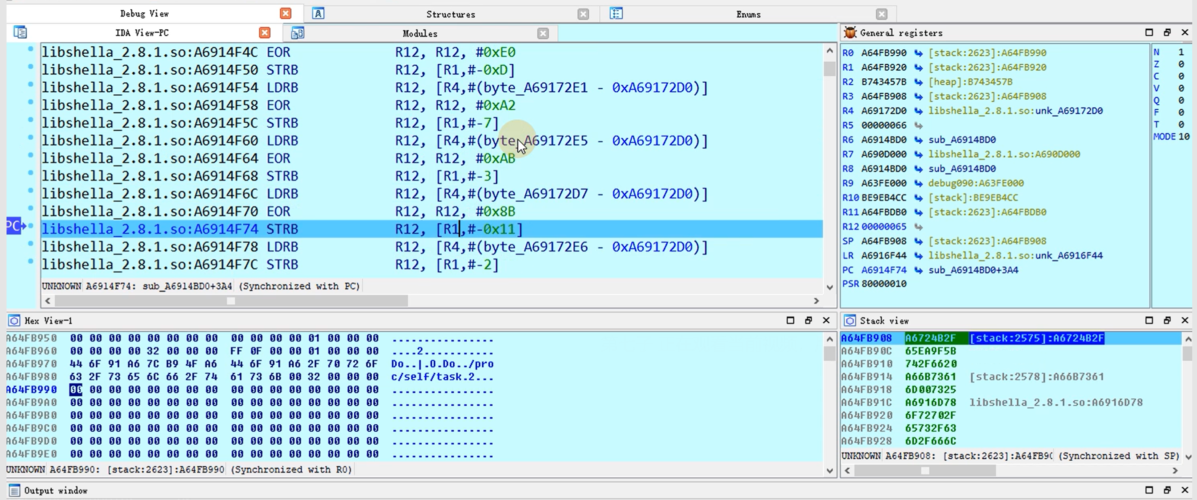Screen dimensions: 1197x500
Task: Close the Structures tab
Action: tap(583, 14)
